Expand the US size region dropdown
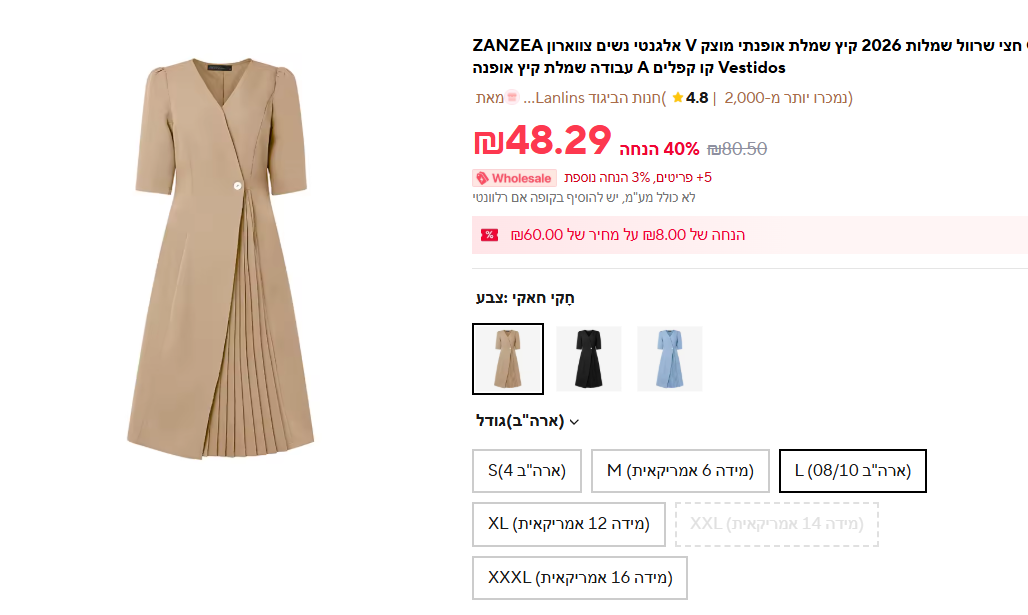1028x615 pixels. pyautogui.click(x=574, y=421)
